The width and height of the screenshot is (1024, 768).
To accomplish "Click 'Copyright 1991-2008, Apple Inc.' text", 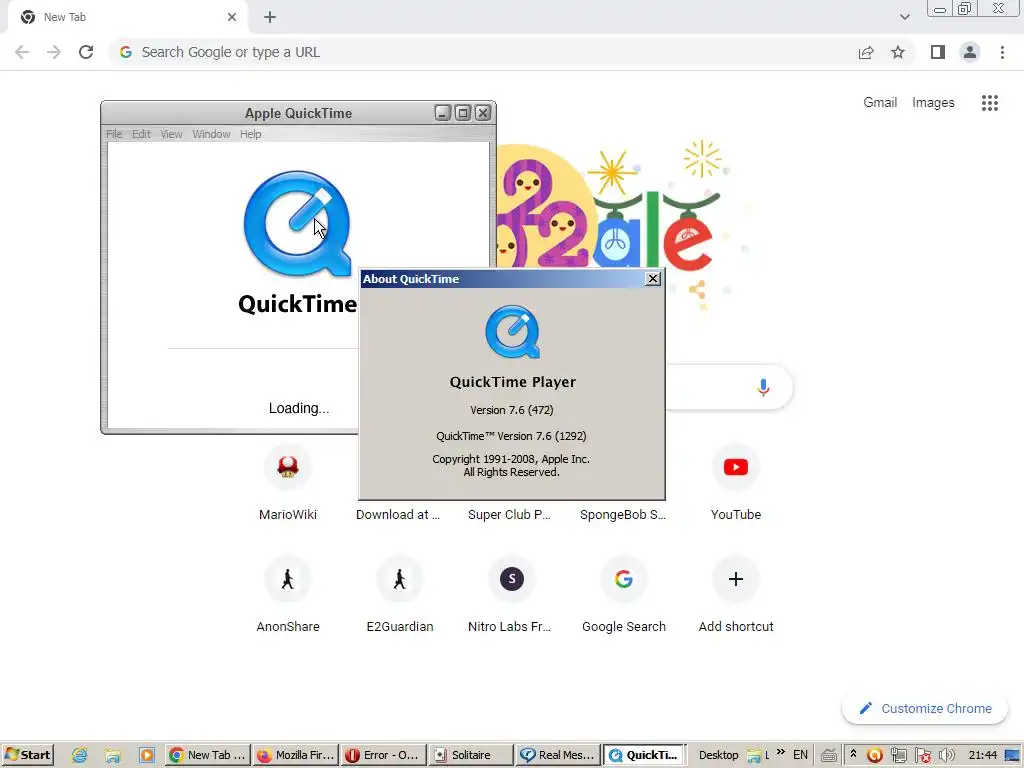I will click(x=511, y=459).
